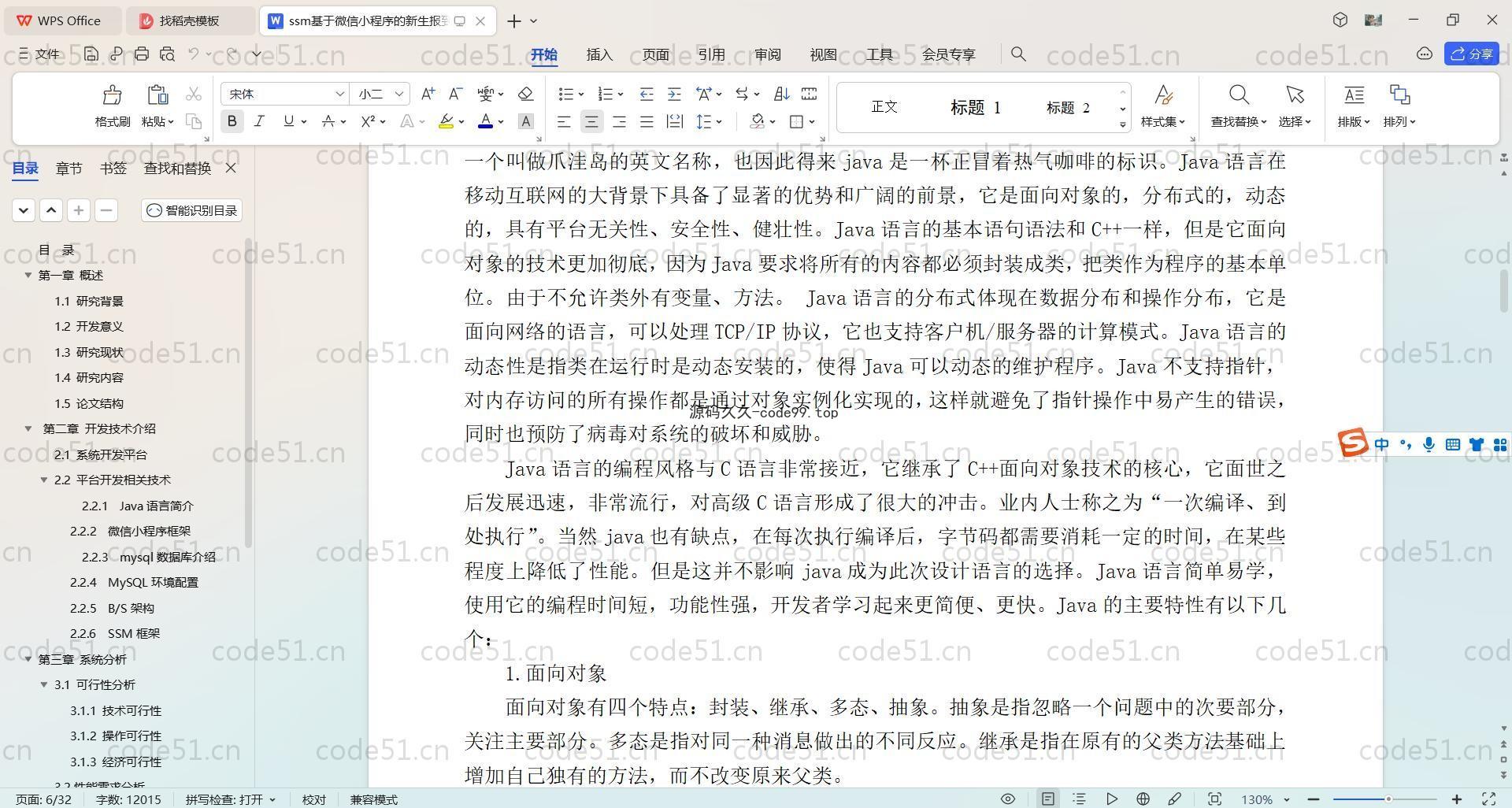Screen dimensions: 1512x808
Task: Click the word count (字数: 12015) indicator
Action: click(128, 799)
